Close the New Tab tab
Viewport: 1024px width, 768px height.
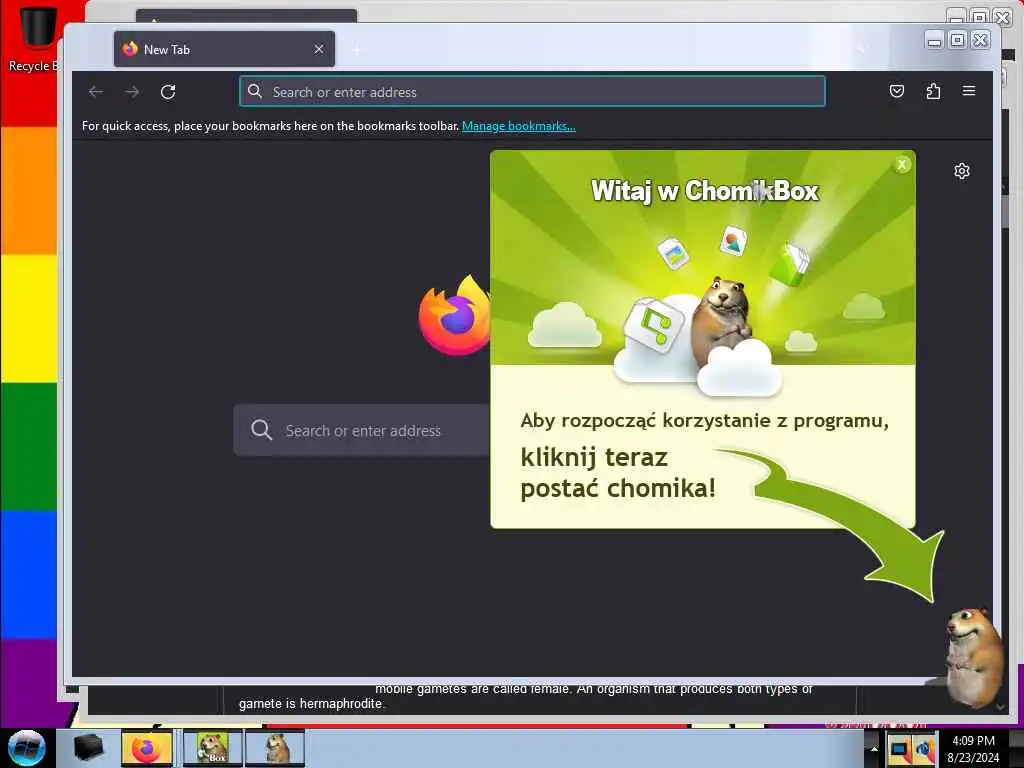pos(319,49)
